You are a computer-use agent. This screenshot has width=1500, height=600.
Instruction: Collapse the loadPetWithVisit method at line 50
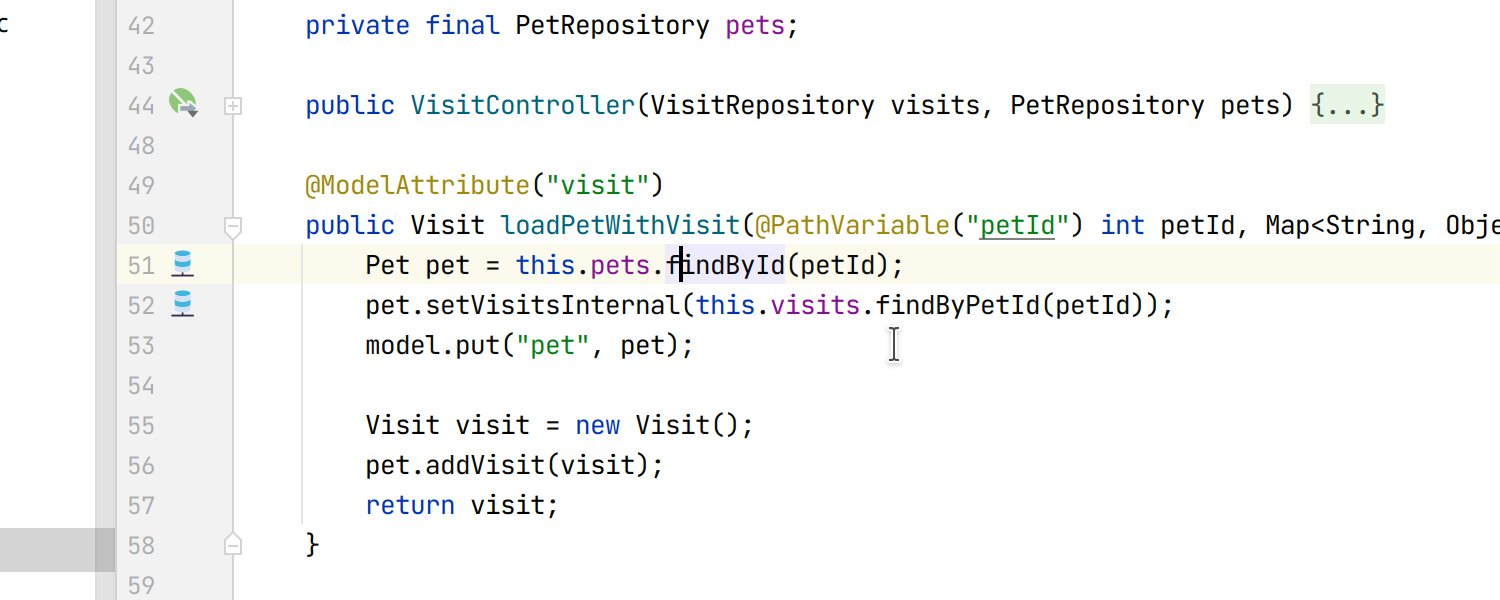[x=233, y=227]
